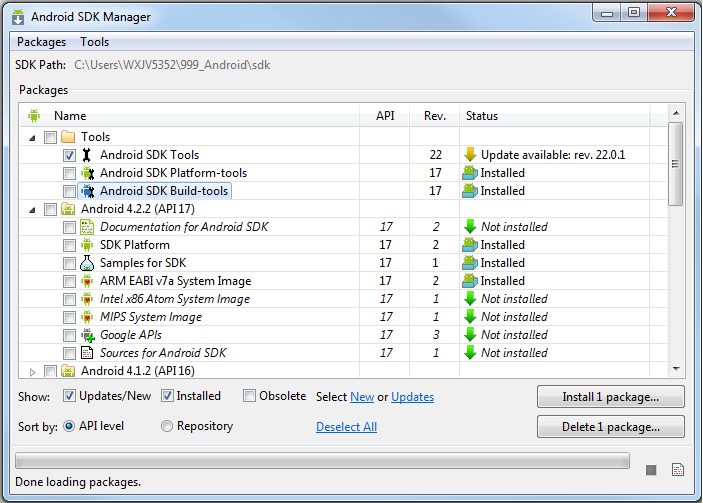
Task: Click the Status column header
Action: pyautogui.click(x=482, y=116)
